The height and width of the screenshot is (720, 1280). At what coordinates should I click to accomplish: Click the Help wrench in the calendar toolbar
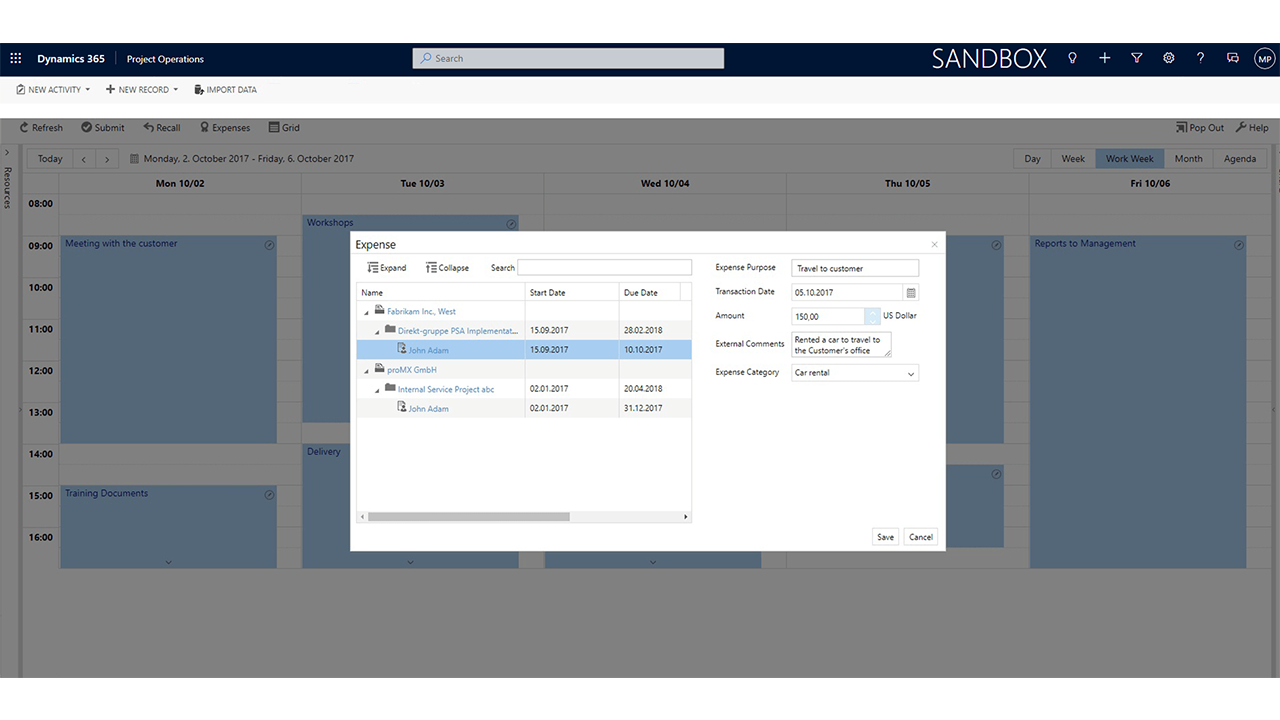[1252, 128]
